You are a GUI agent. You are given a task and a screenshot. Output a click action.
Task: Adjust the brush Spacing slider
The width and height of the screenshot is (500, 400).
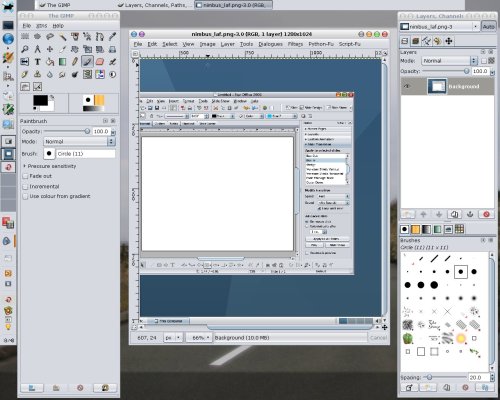(445, 377)
